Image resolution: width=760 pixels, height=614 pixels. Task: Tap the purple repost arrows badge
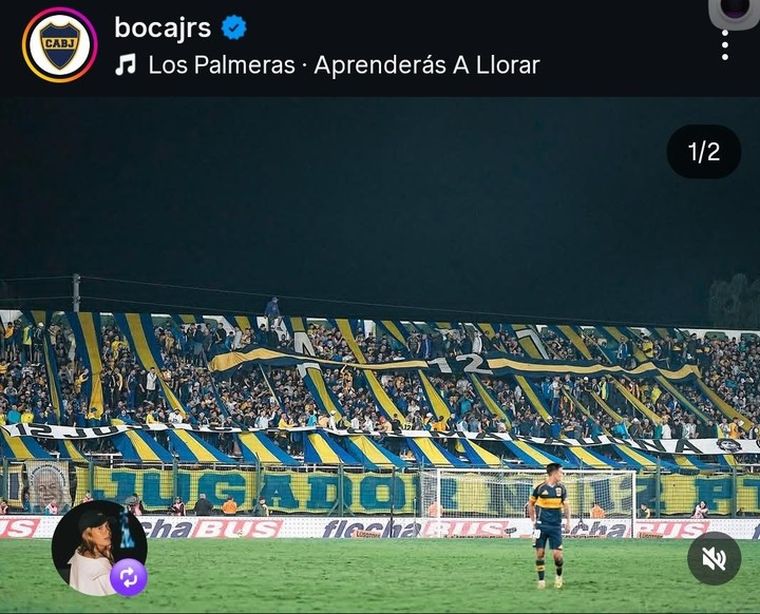pos(128,578)
